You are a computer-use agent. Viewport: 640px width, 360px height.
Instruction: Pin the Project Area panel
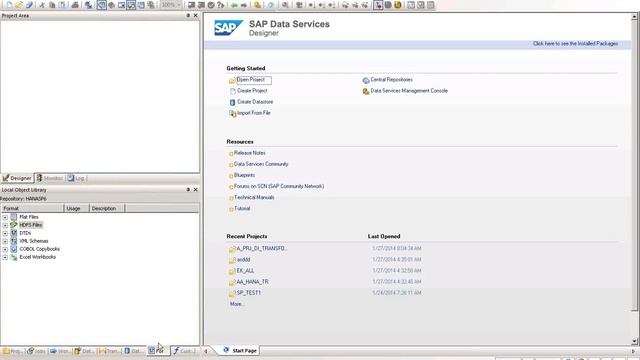coord(188,16)
